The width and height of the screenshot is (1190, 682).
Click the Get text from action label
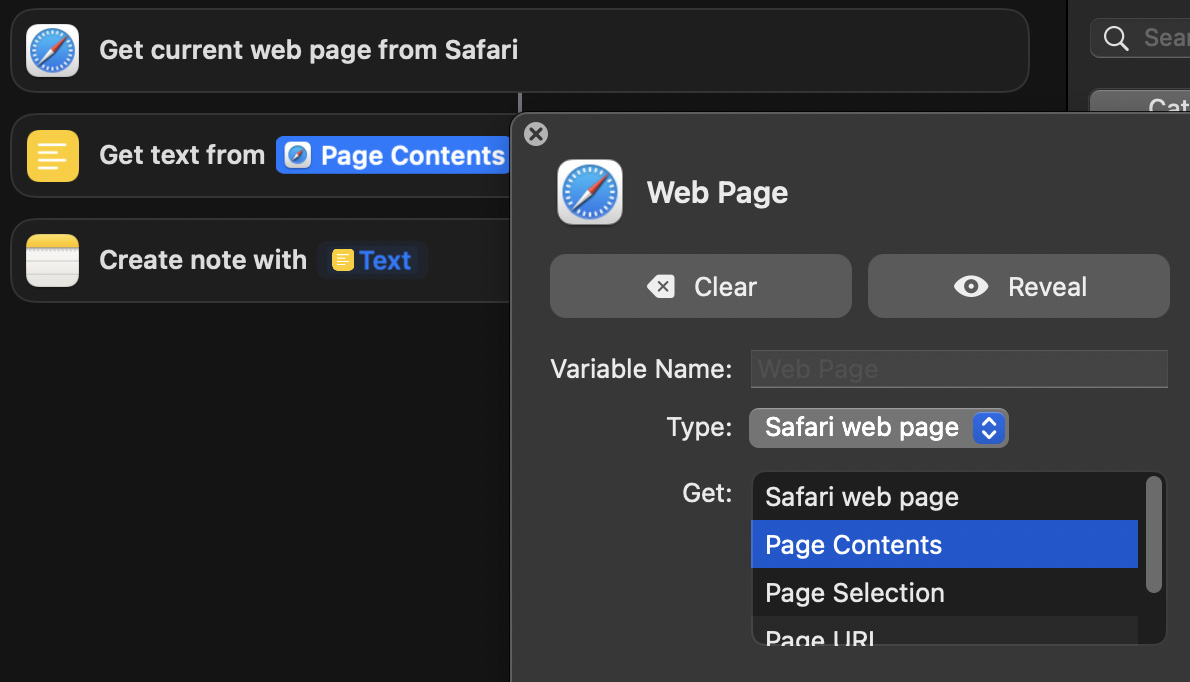click(181, 156)
